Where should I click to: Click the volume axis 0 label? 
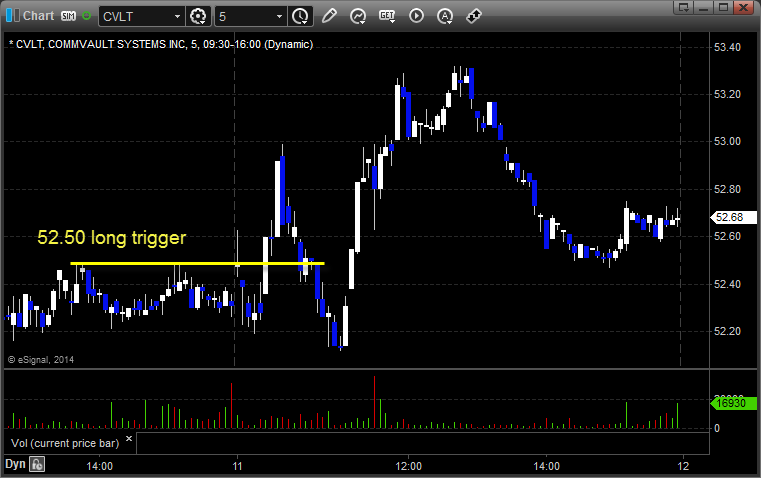click(x=717, y=429)
